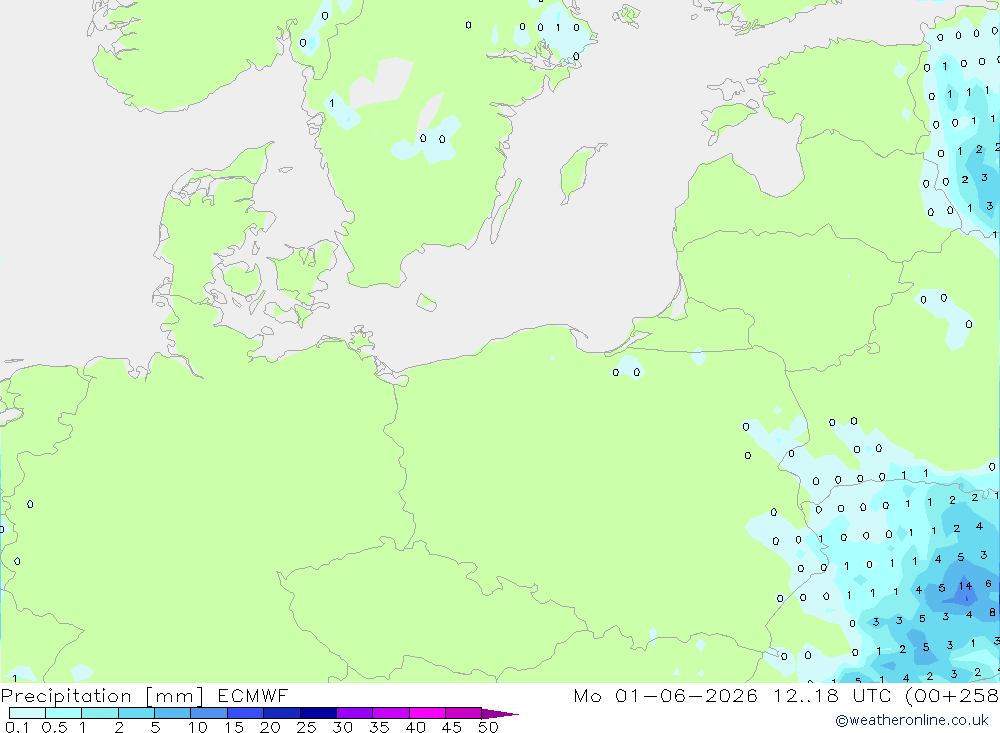Click the legend swatch between 10 and 15

coord(209,713)
